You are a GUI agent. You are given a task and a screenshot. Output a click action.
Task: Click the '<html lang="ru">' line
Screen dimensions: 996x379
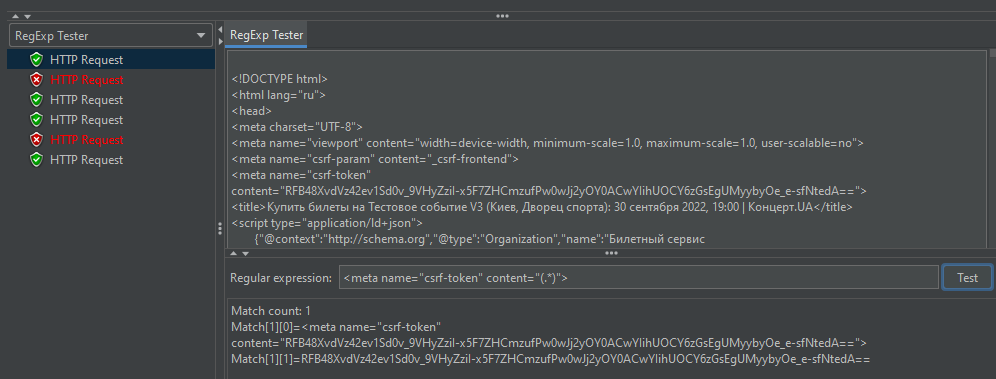tap(278, 95)
